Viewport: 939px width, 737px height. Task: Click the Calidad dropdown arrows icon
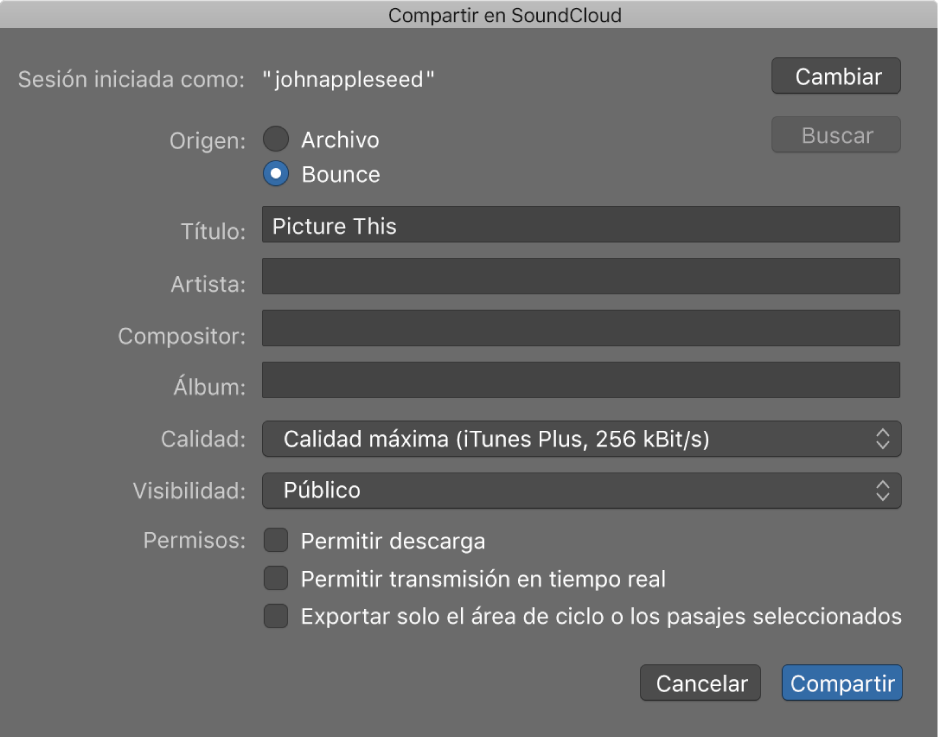[x=882, y=439]
